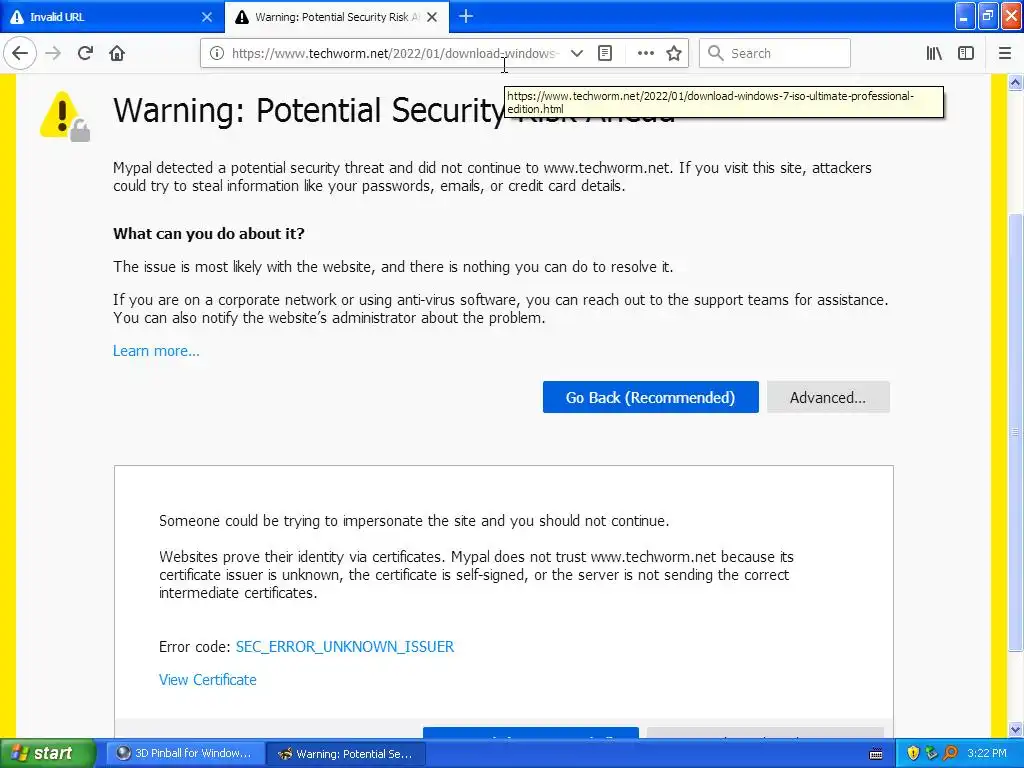Close the Invalid URL tab
Image resolution: width=1024 pixels, height=768 pixels.
click(x=207, y=17)
